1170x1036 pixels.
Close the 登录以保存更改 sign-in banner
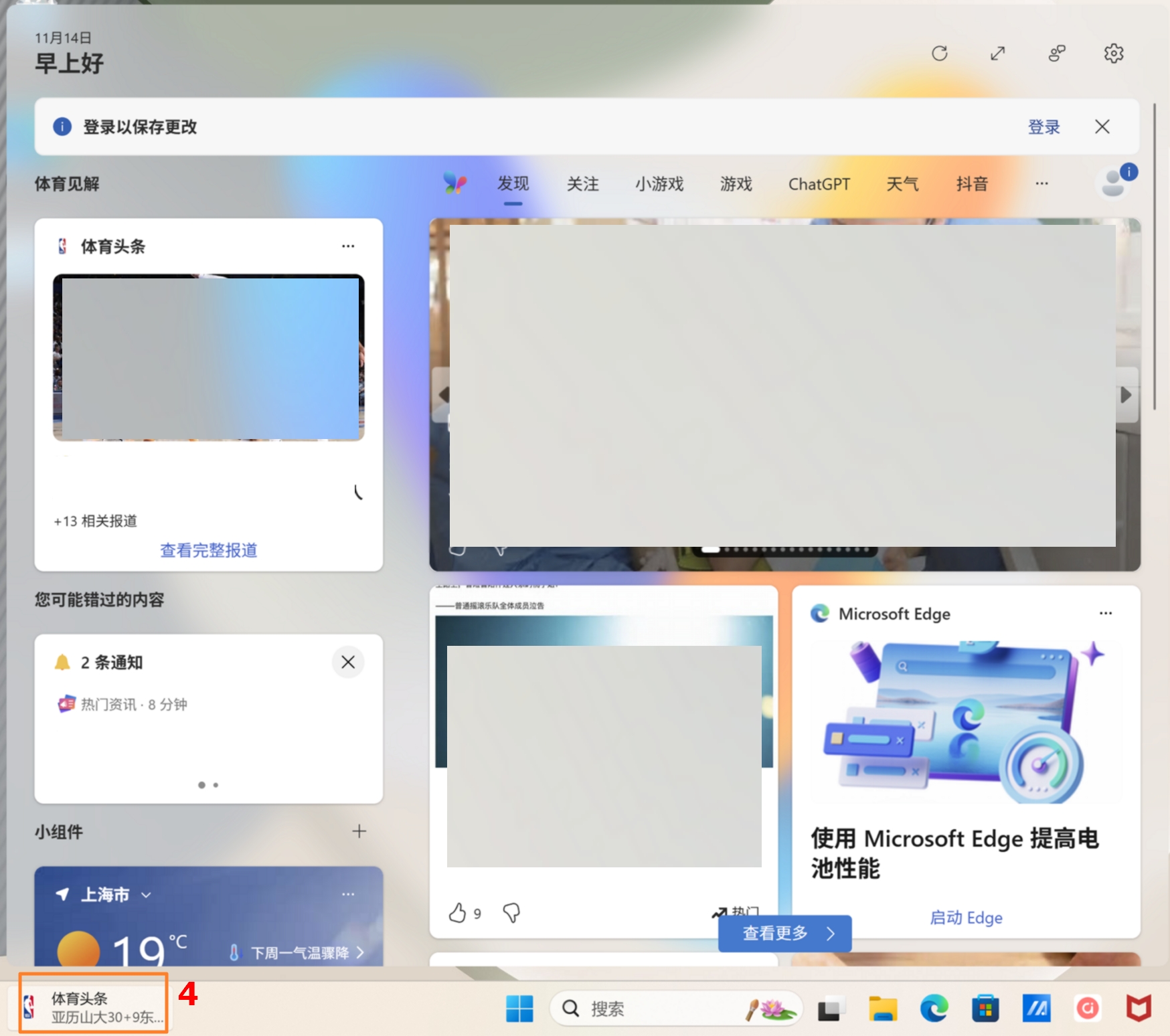[1102, 126]
